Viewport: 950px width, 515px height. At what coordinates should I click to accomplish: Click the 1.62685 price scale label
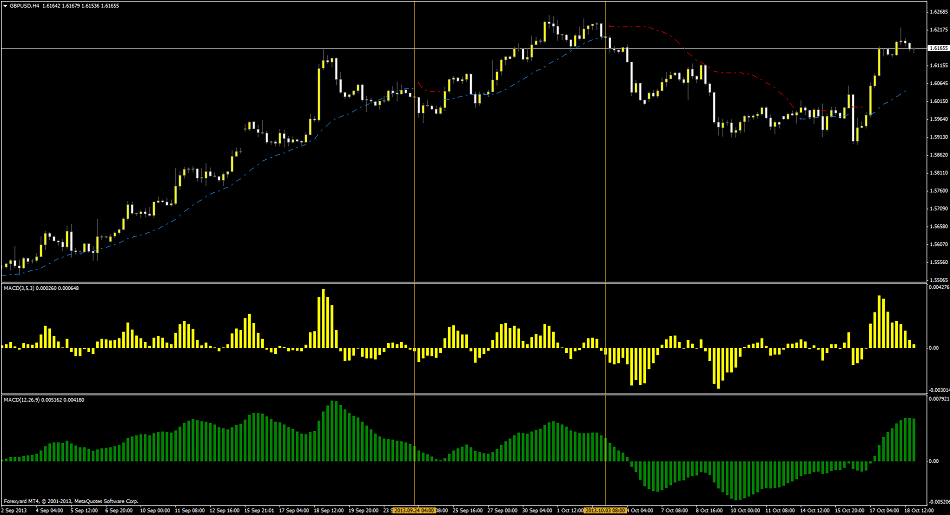click(937, 13)
